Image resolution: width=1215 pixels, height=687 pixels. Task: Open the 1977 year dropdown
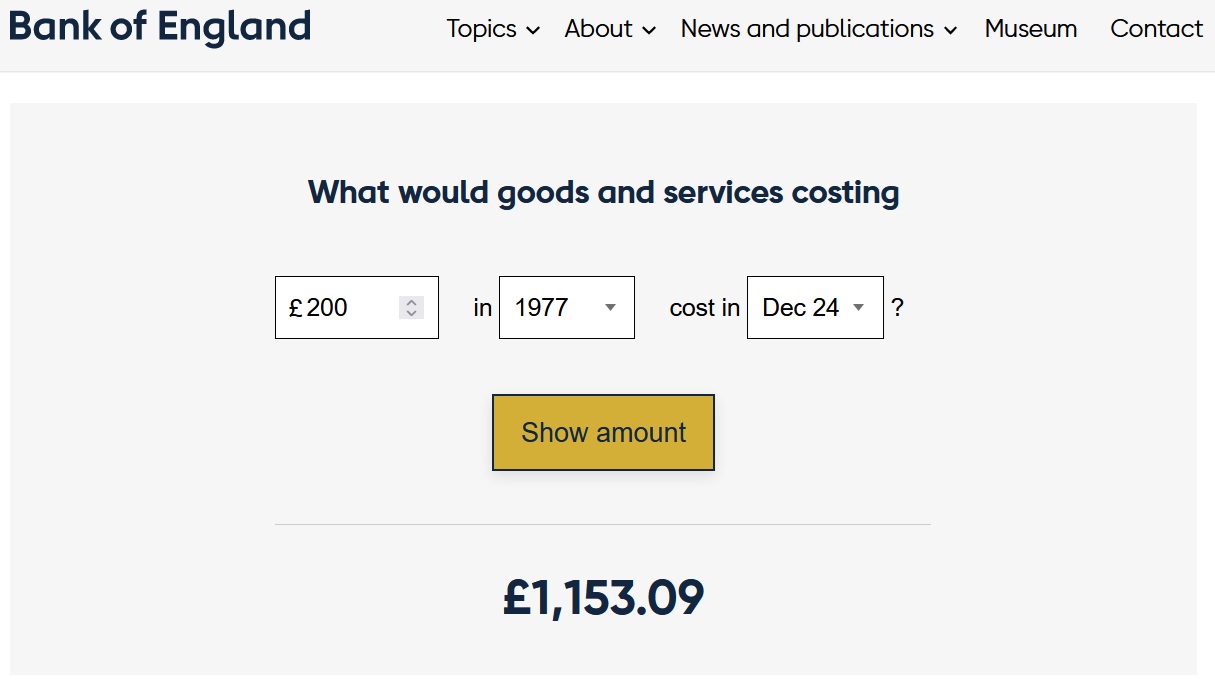click(x=567, y=307)
